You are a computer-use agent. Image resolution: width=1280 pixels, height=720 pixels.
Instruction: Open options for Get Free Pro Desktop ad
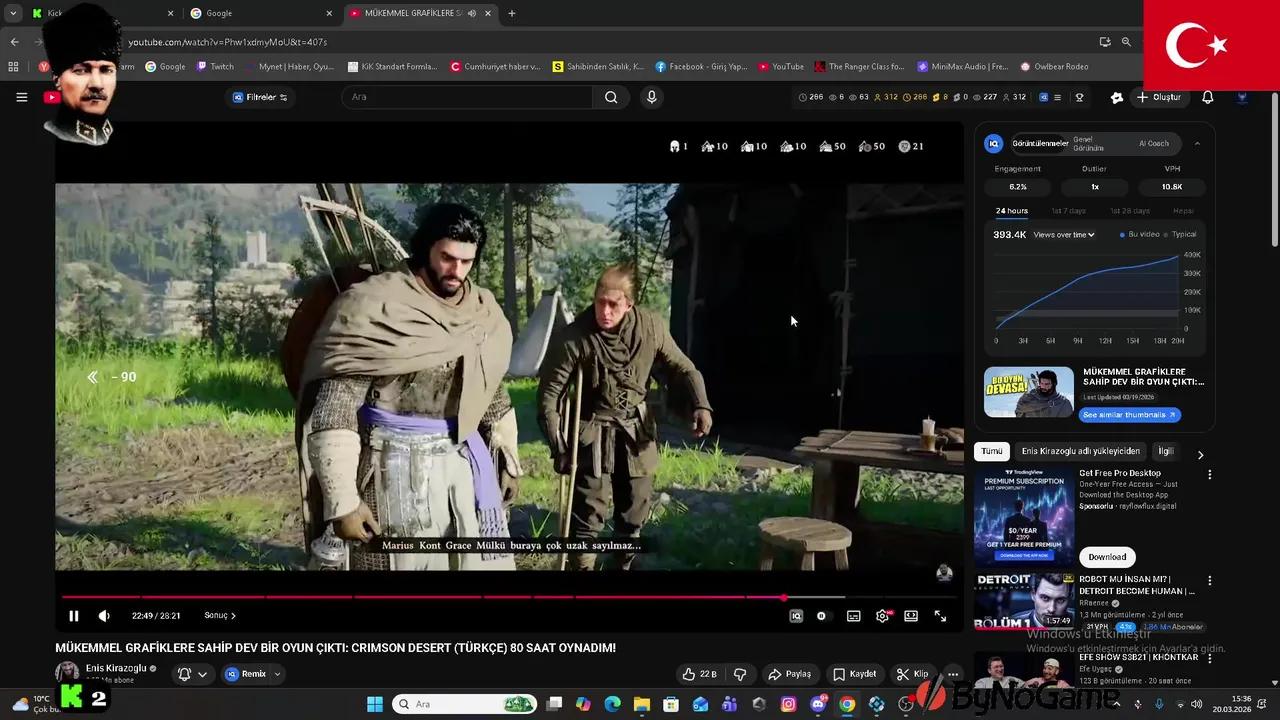click(x=1209, y=475)
